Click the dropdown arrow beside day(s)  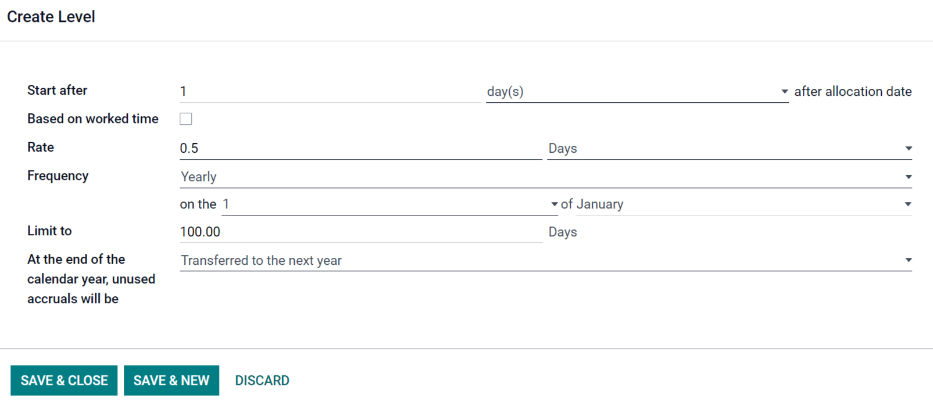[x=785, y=92]
